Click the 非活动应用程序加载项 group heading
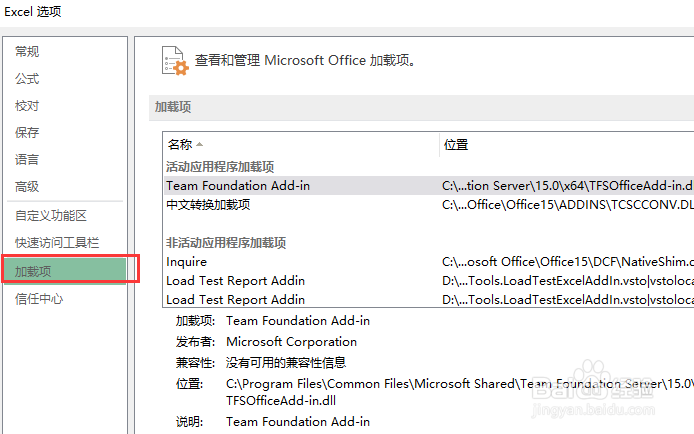Image resolution: width=694 pixels, height=434 pixels. pyautogui.click(x=226, y=242)
